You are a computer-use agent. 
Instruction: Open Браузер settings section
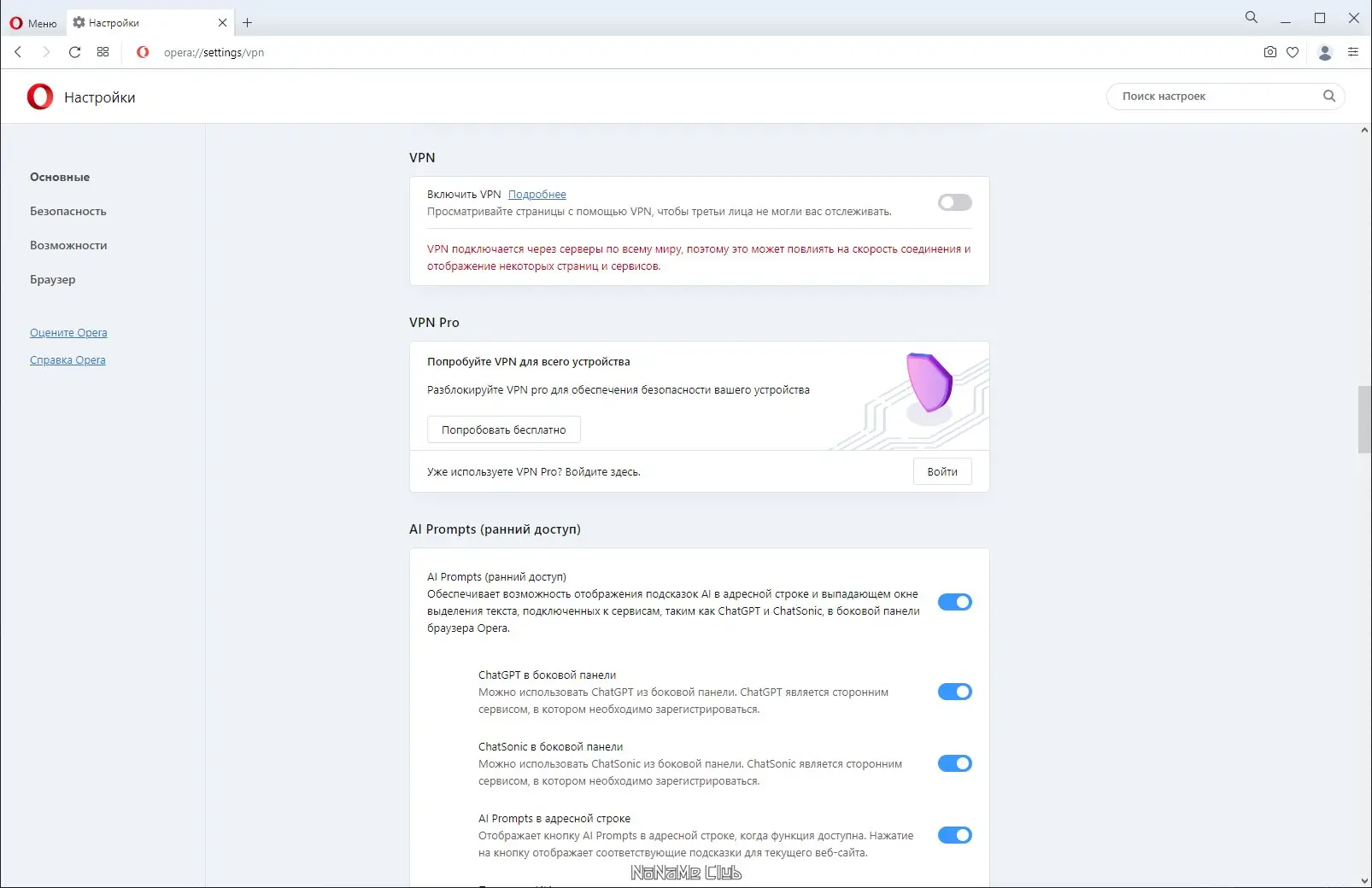pos(53,279)
